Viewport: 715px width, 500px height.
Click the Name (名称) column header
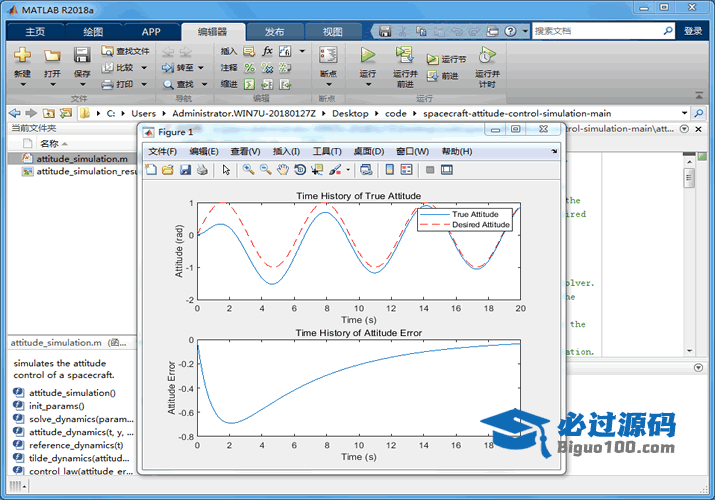(49, 144)
